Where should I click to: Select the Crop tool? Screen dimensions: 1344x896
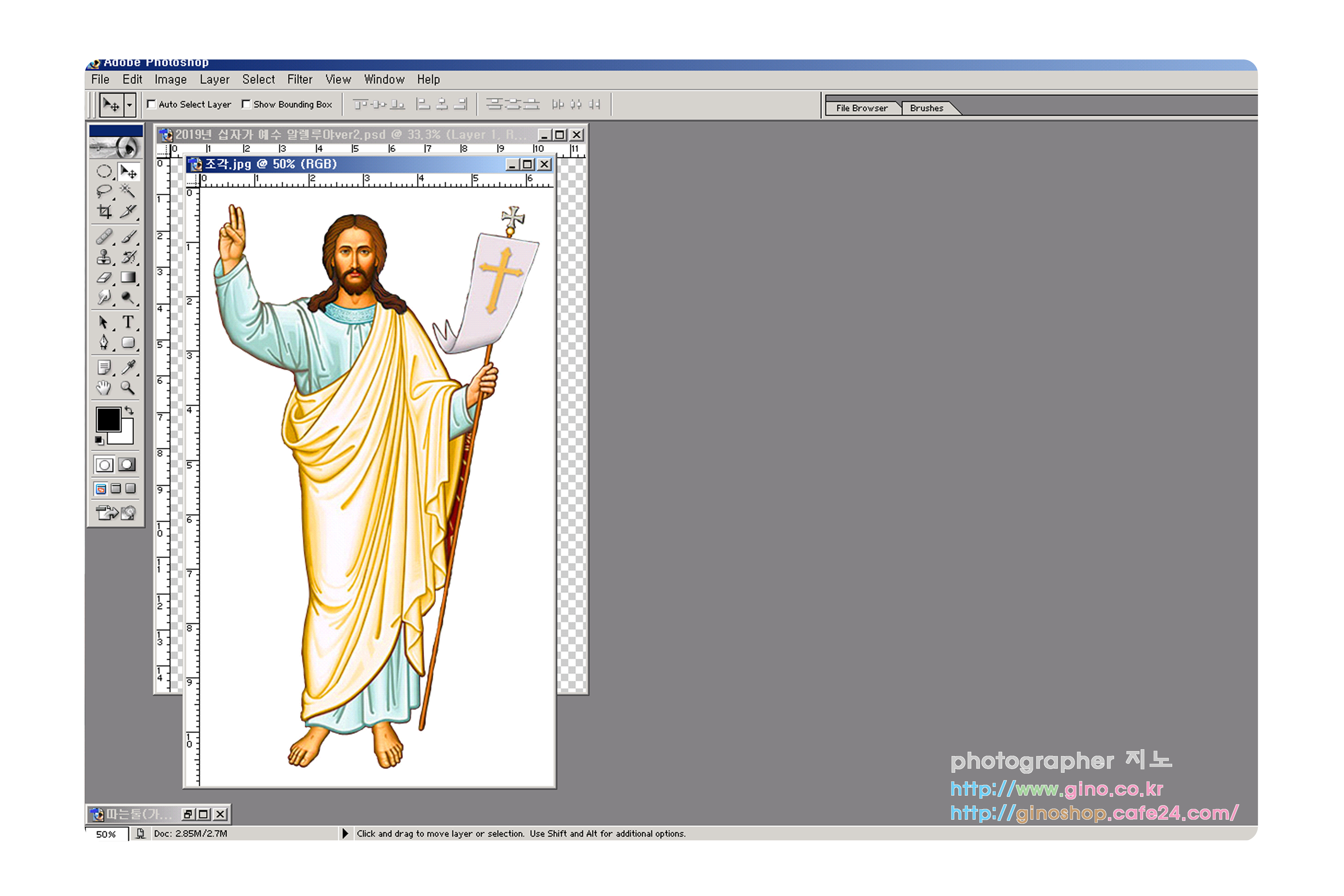pyautogui.click(x=104, y=212)
